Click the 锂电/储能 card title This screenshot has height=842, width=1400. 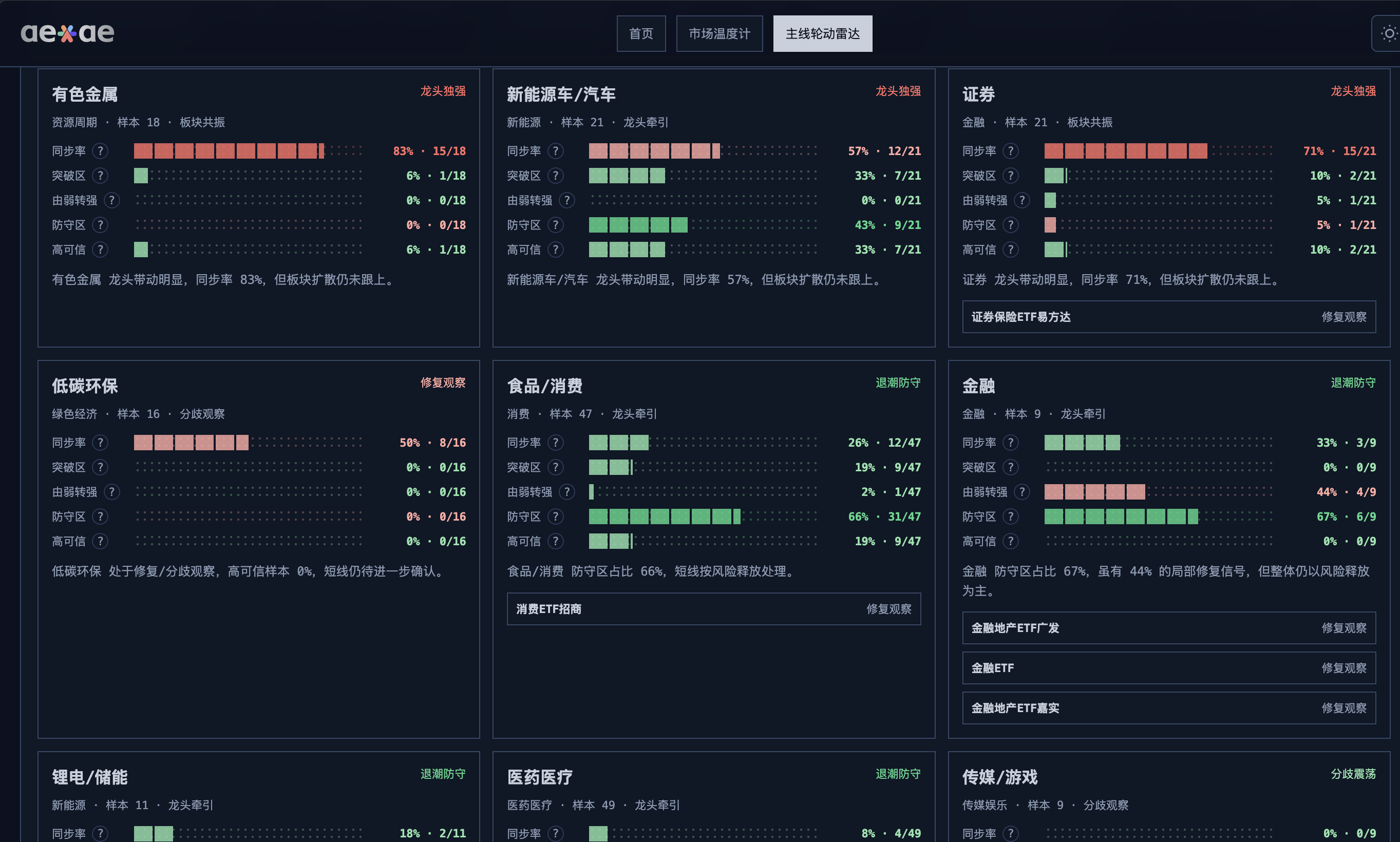point(90,777)
